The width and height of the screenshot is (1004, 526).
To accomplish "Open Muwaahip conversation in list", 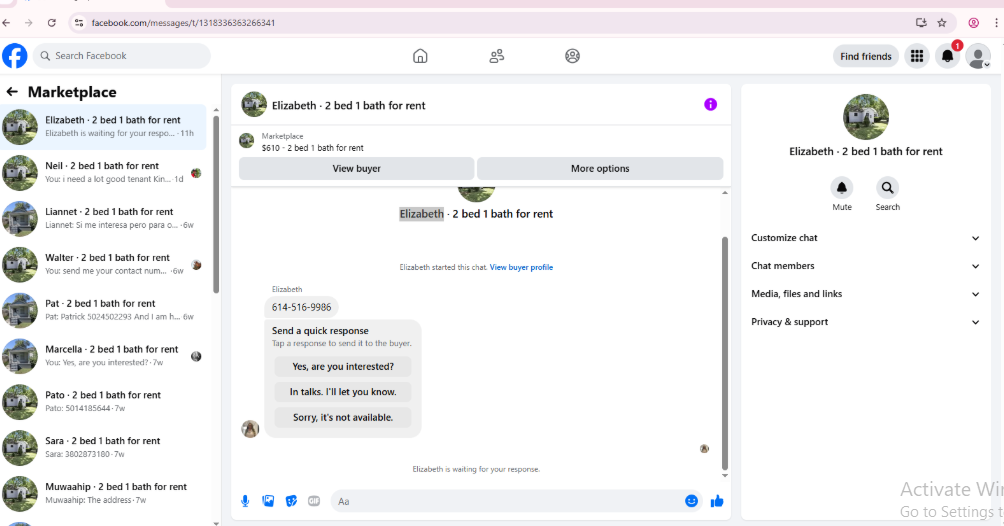I will click(104, 493).
